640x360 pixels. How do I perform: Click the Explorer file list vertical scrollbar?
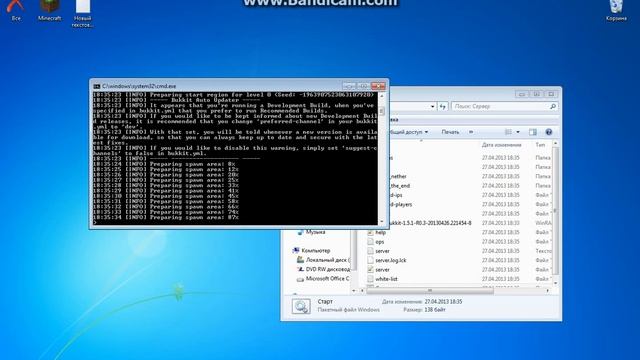pos(555,212)
